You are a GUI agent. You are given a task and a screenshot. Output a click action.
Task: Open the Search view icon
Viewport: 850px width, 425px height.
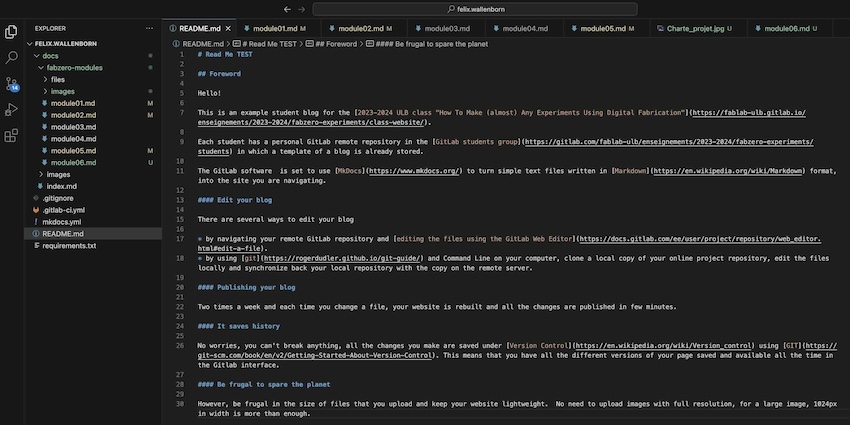click(11, 57)
